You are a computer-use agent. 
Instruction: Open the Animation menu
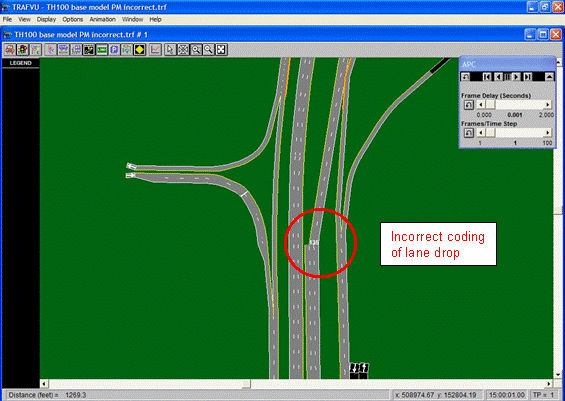tap(102, 19)
